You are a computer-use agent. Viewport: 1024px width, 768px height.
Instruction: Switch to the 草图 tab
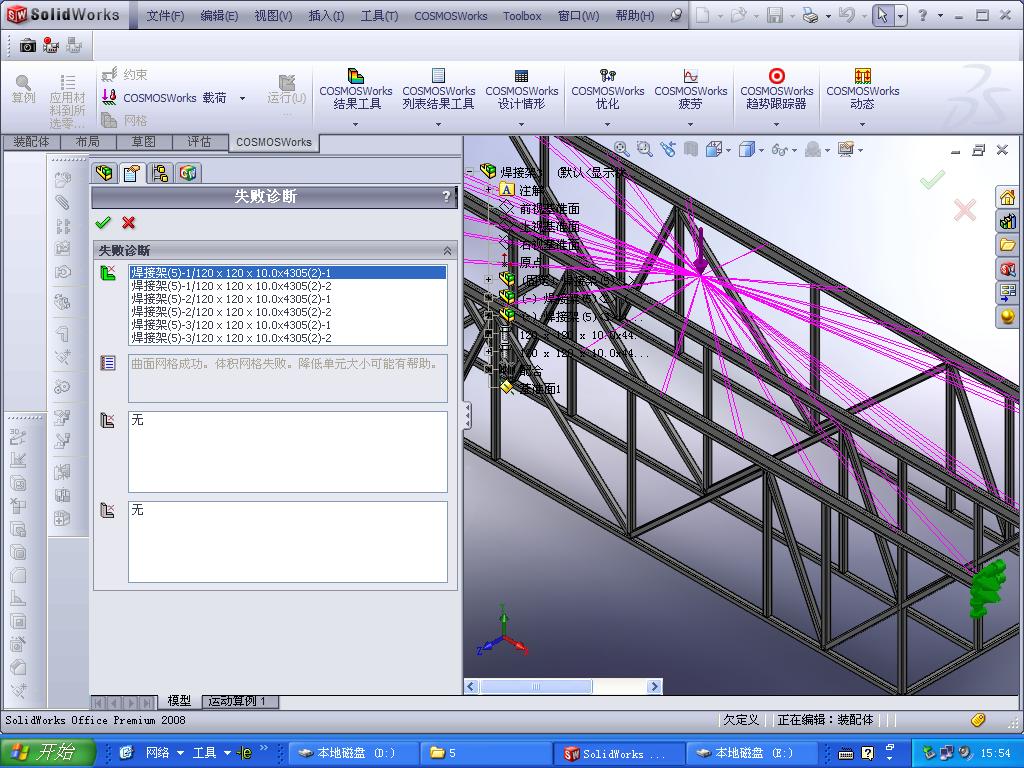[x=144, y=142]
